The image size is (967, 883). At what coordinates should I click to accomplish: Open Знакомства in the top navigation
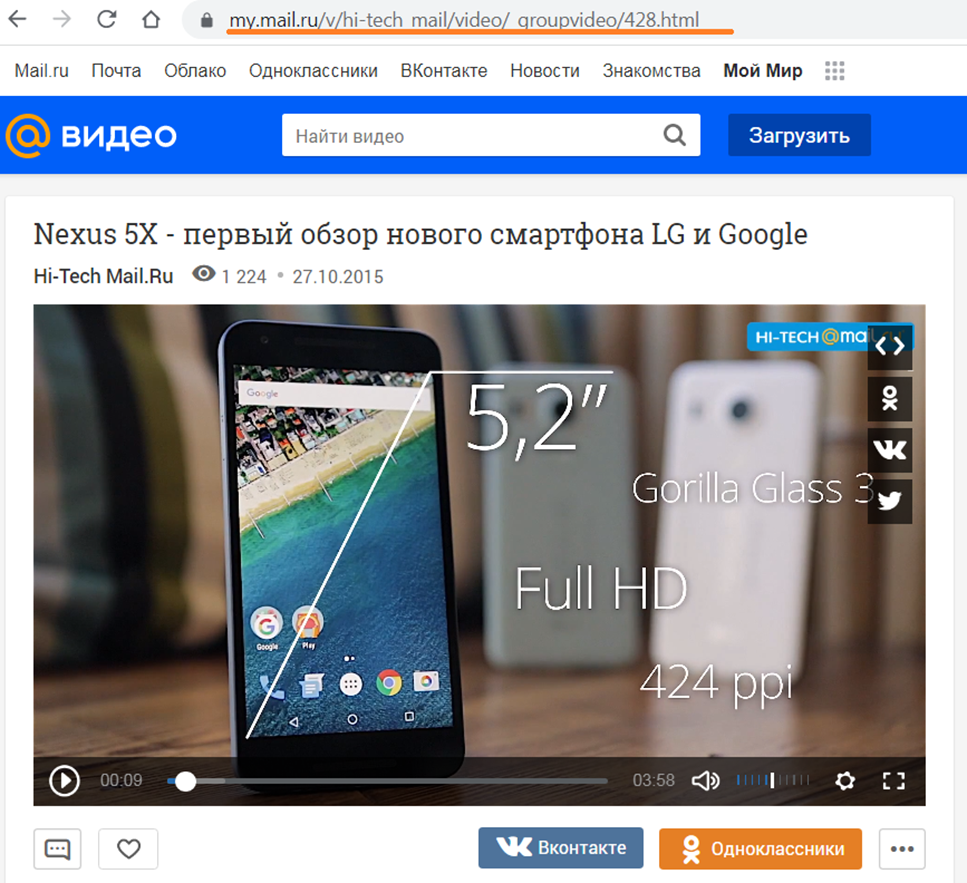651,71
